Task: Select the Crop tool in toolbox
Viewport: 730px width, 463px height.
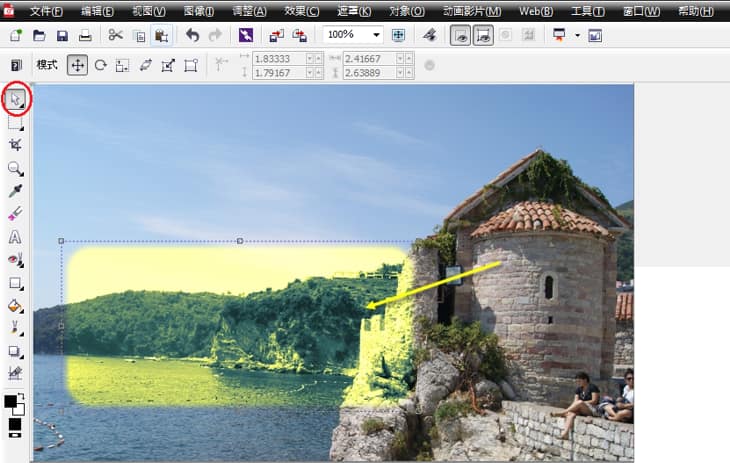Action: (15, 145)
